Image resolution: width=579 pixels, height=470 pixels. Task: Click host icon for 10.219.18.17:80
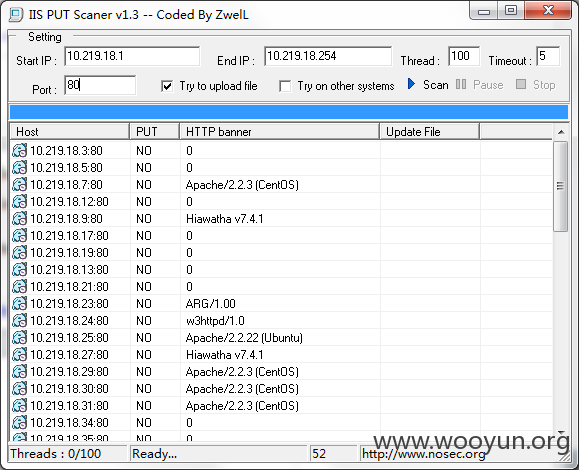click(20, 236)
